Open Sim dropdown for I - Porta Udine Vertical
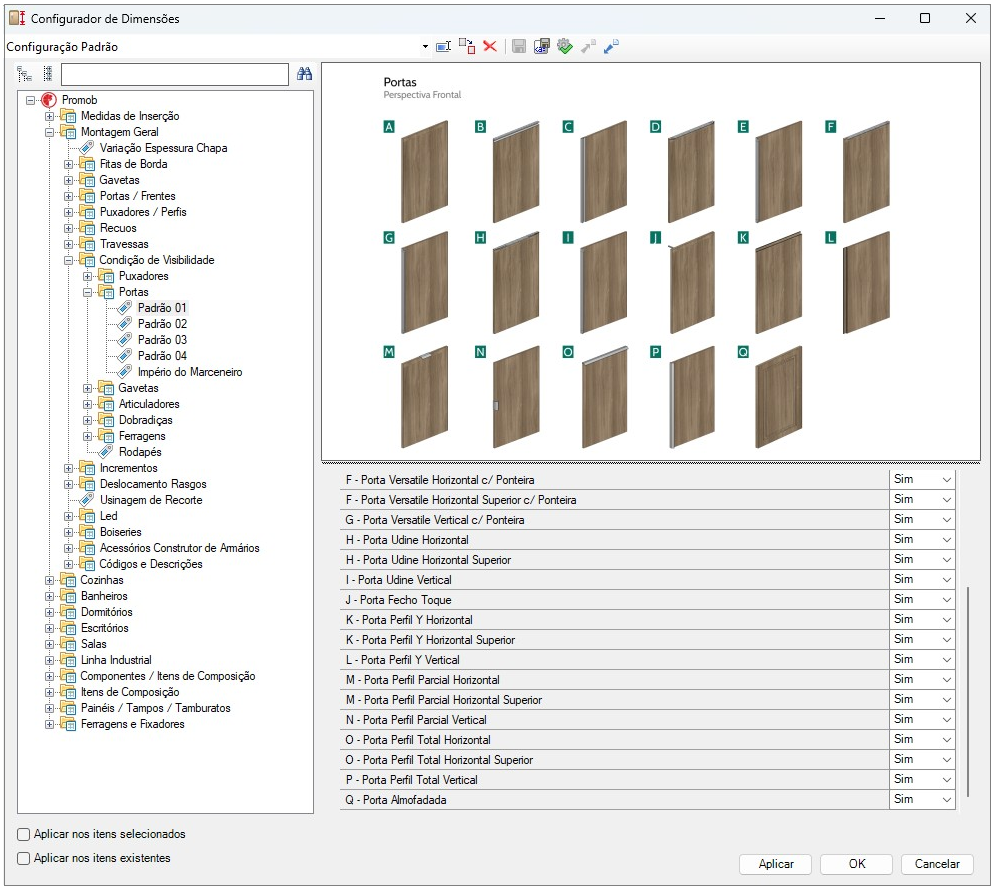Image resolution: width=996 pixels, height=893 pixels. pyautogui.click(x=946, y=580)
